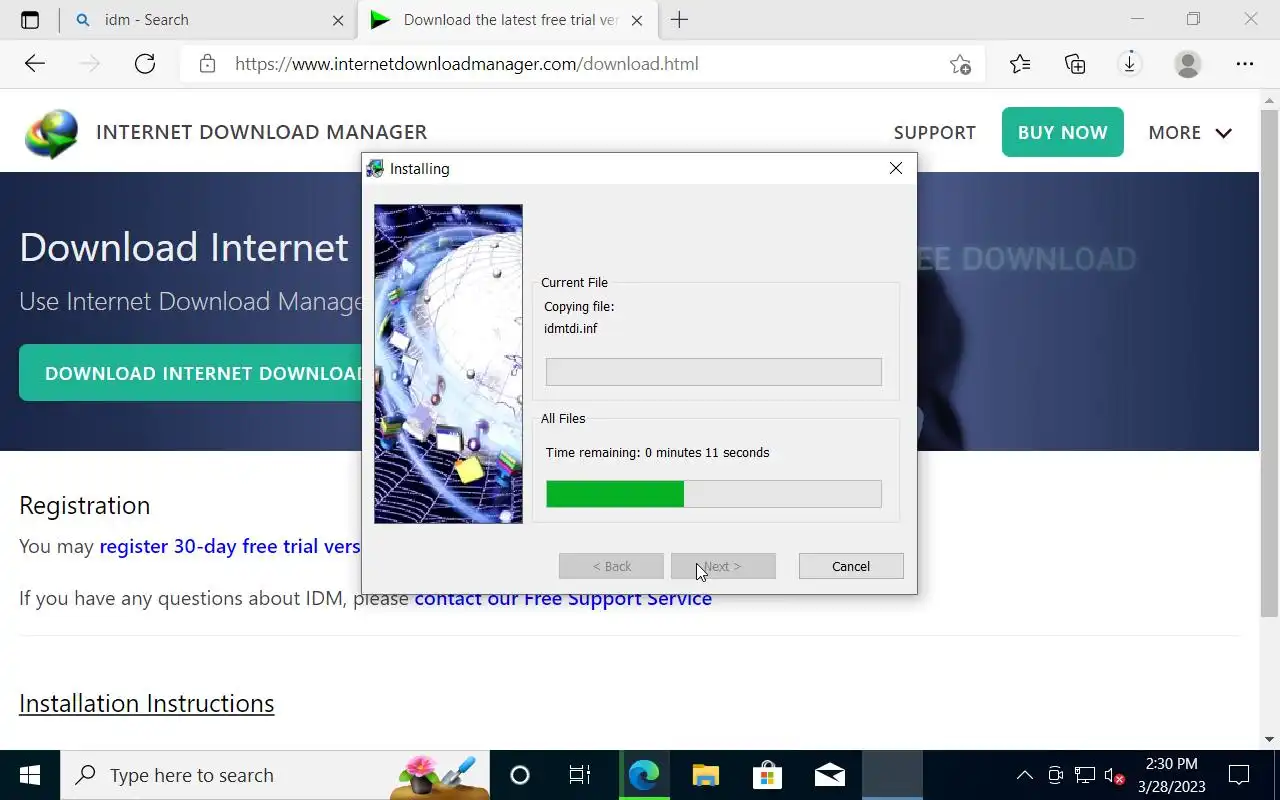Viewport: 1280px width, 800px height.
Task: Click the Windows taskbar search box
Action: 276,775
